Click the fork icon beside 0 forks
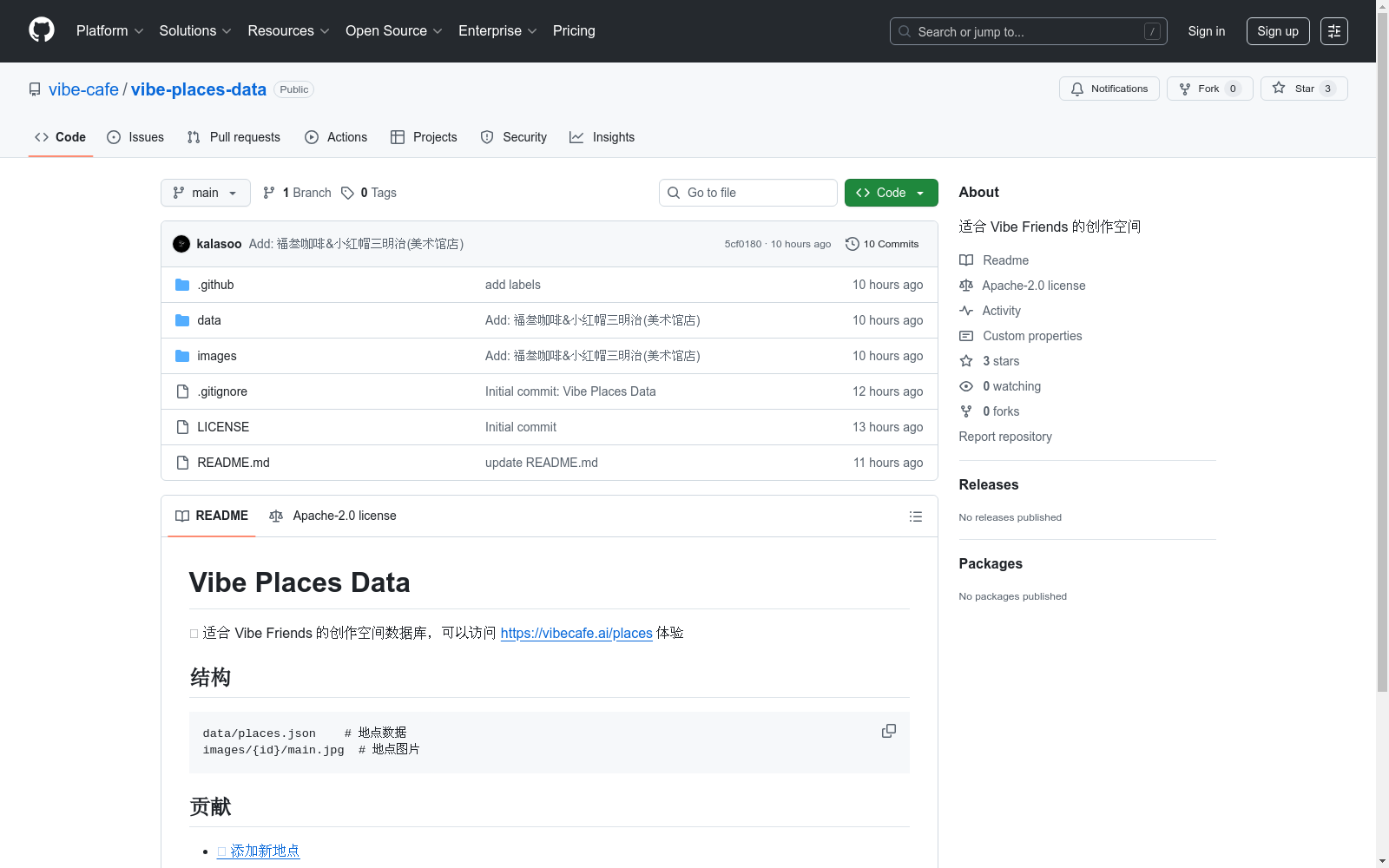Viewport: 1389px width, 868px height. point(966,411)
